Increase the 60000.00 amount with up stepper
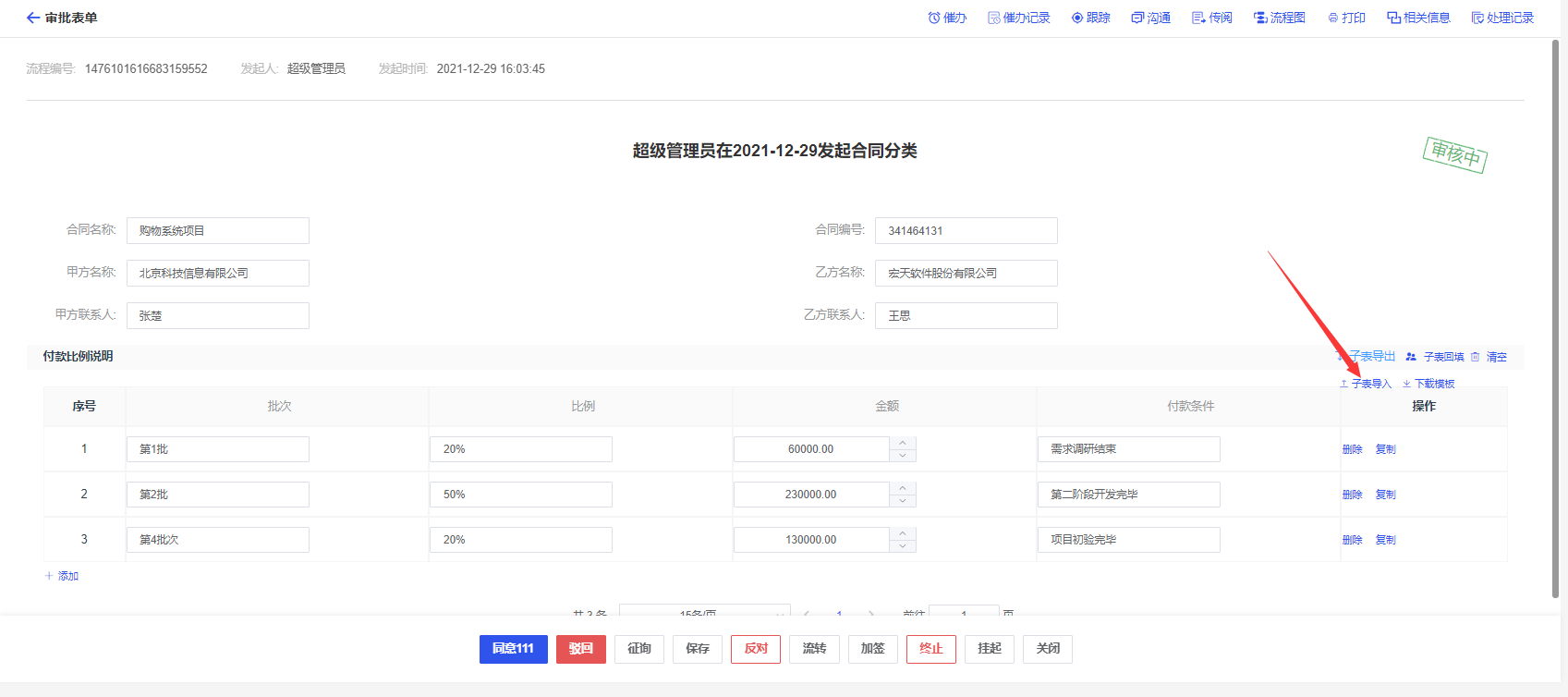Image resolution: width=1568 pixels, height=697 pixels. point(903,443)
